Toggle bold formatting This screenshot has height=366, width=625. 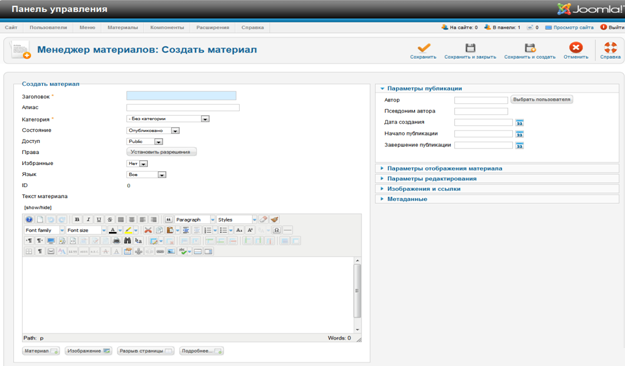[77, 220]
